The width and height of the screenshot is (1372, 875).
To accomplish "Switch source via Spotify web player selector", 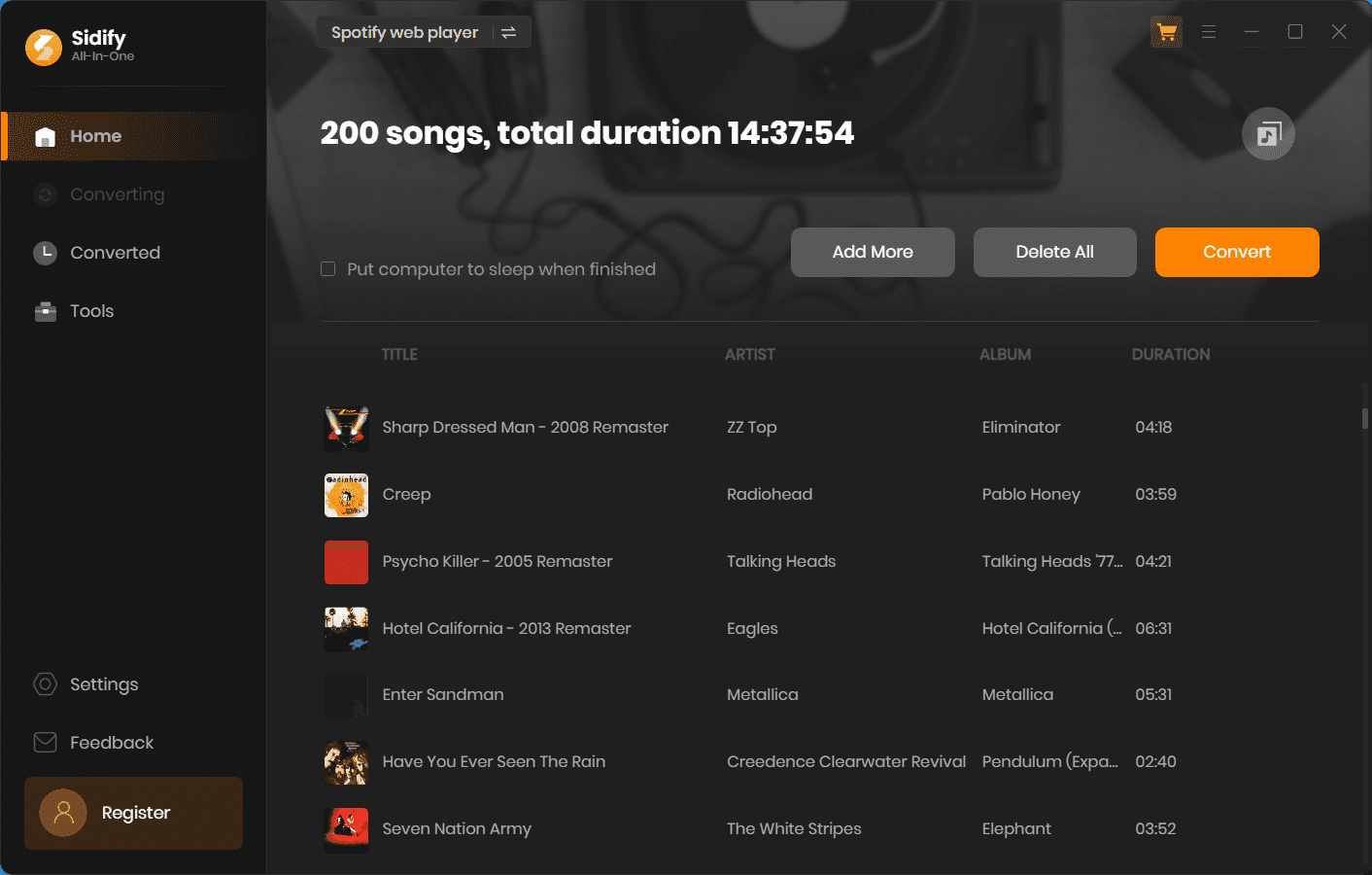I will 405,32.
